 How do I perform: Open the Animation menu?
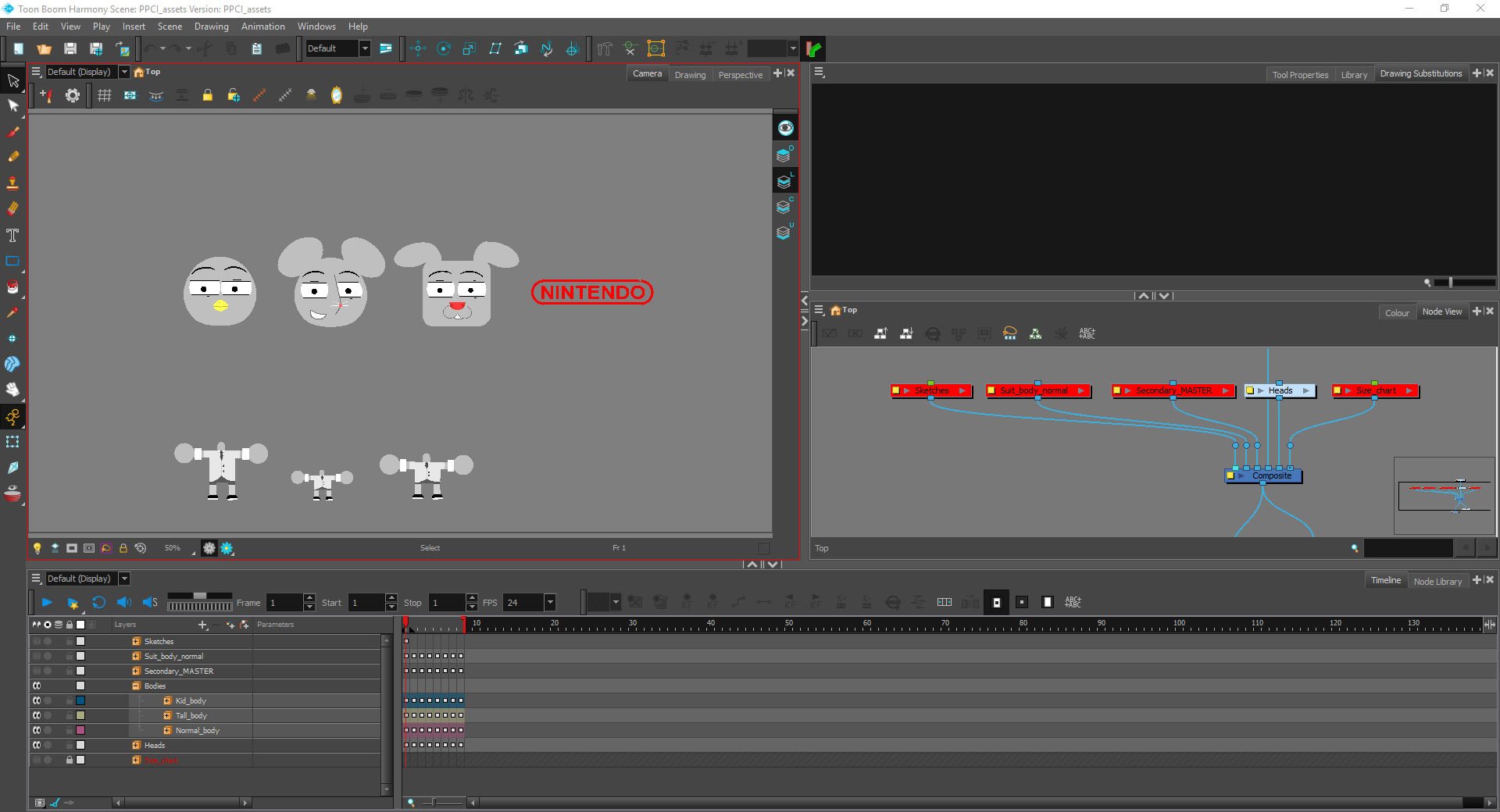click(x=263, y=27)
